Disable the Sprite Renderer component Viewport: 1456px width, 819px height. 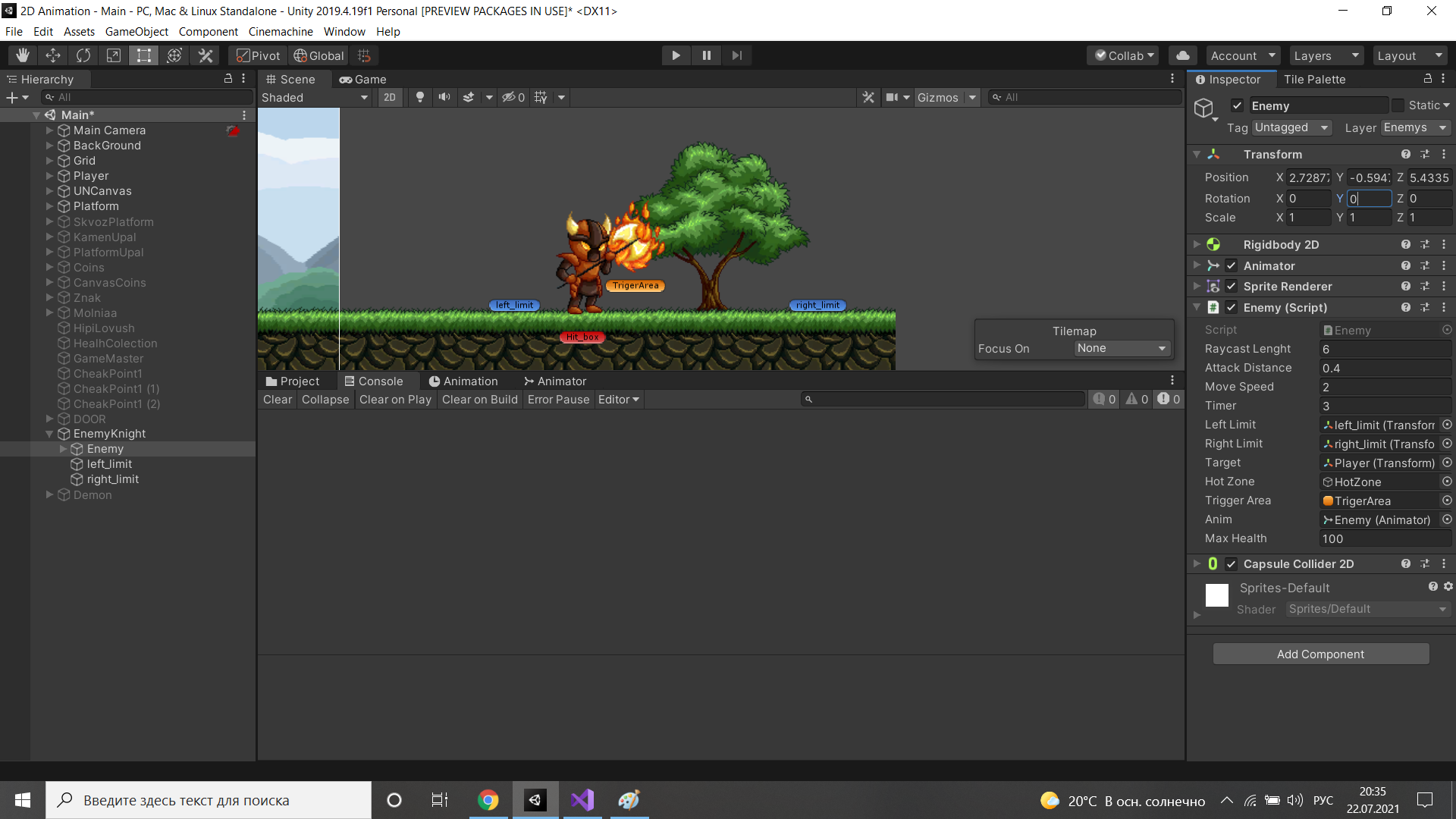click(1232, 286)
